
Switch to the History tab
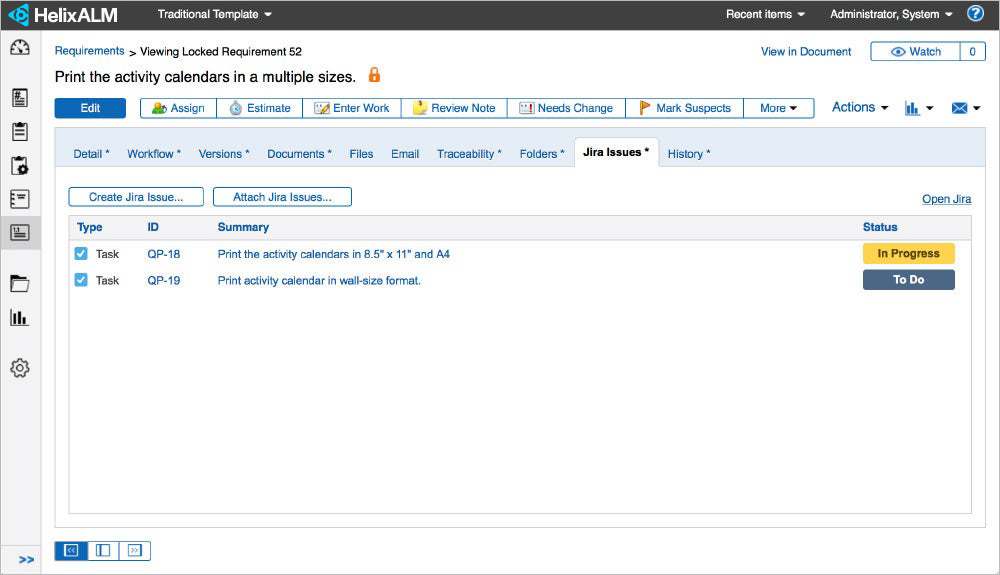tap(689, 154)
